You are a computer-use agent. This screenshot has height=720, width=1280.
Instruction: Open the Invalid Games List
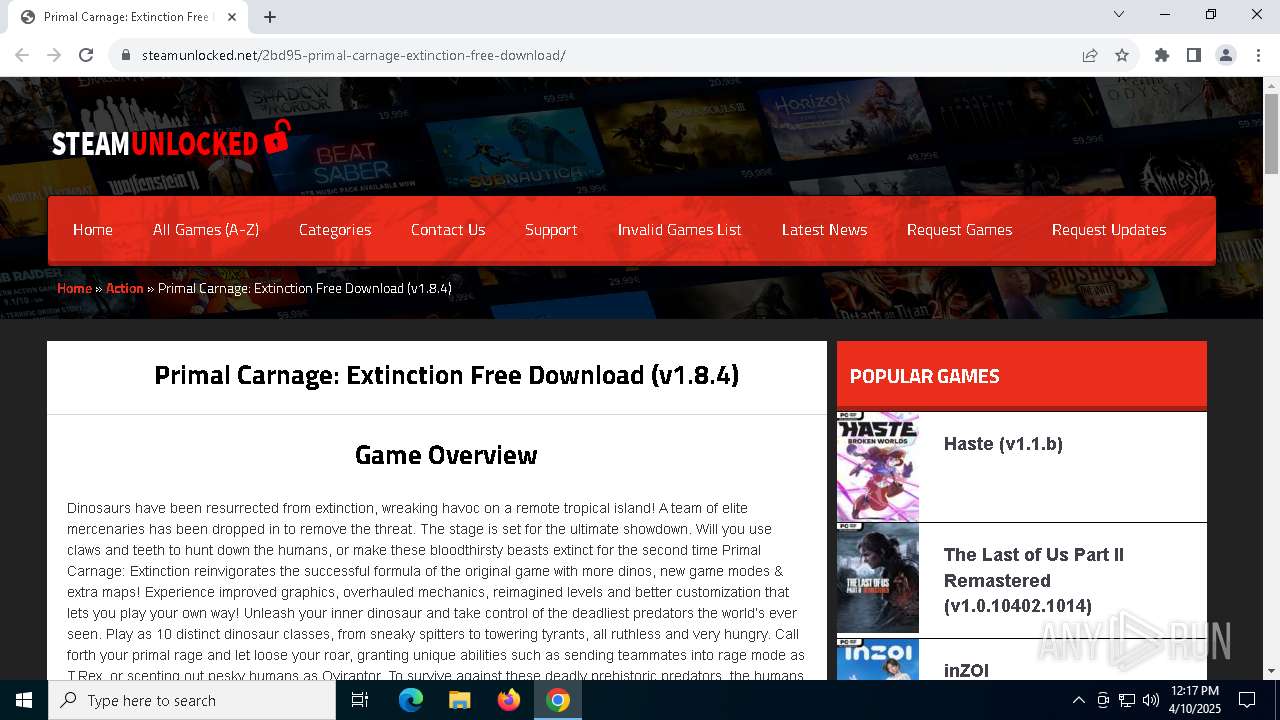[x=680, y=230]
